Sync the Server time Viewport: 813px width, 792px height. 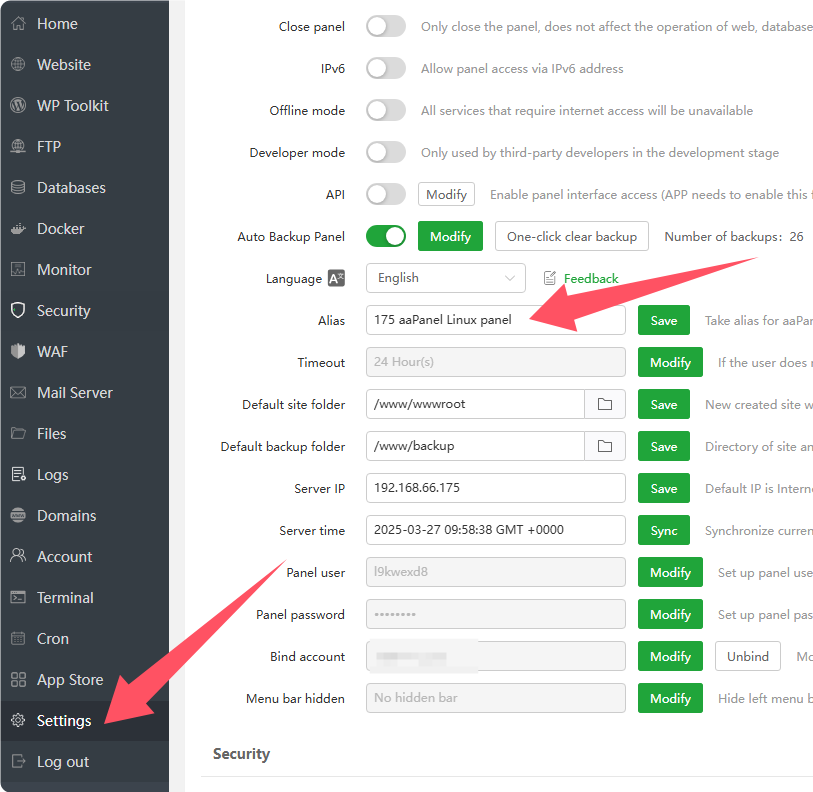pos(664,531)
